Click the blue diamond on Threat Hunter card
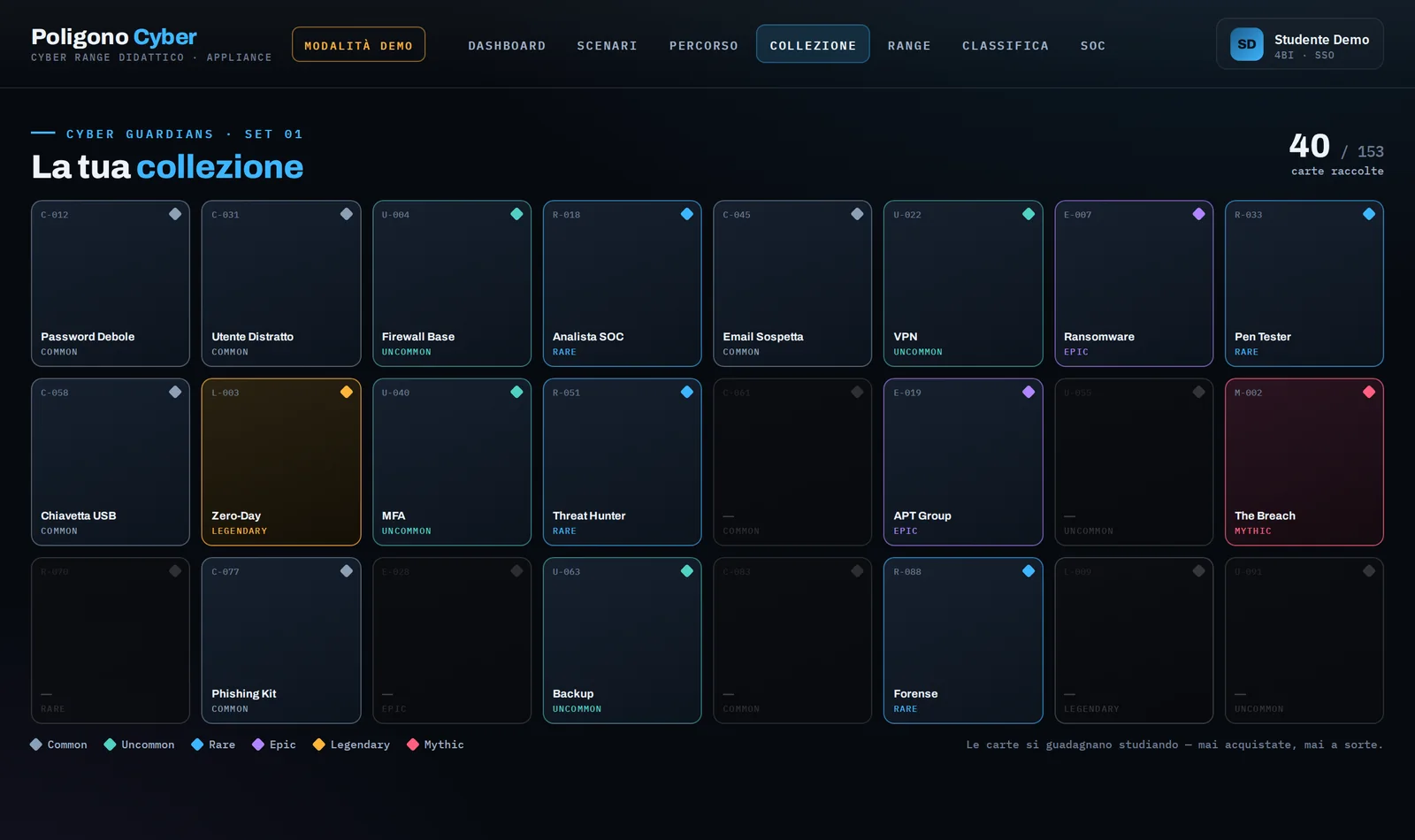 [x=687, y=392]
